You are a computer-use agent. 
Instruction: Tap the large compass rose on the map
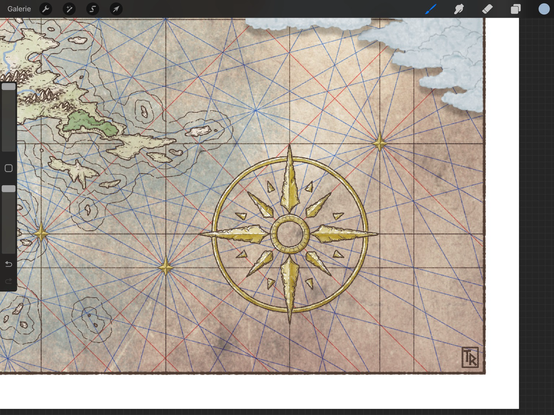tap(290, 234)
